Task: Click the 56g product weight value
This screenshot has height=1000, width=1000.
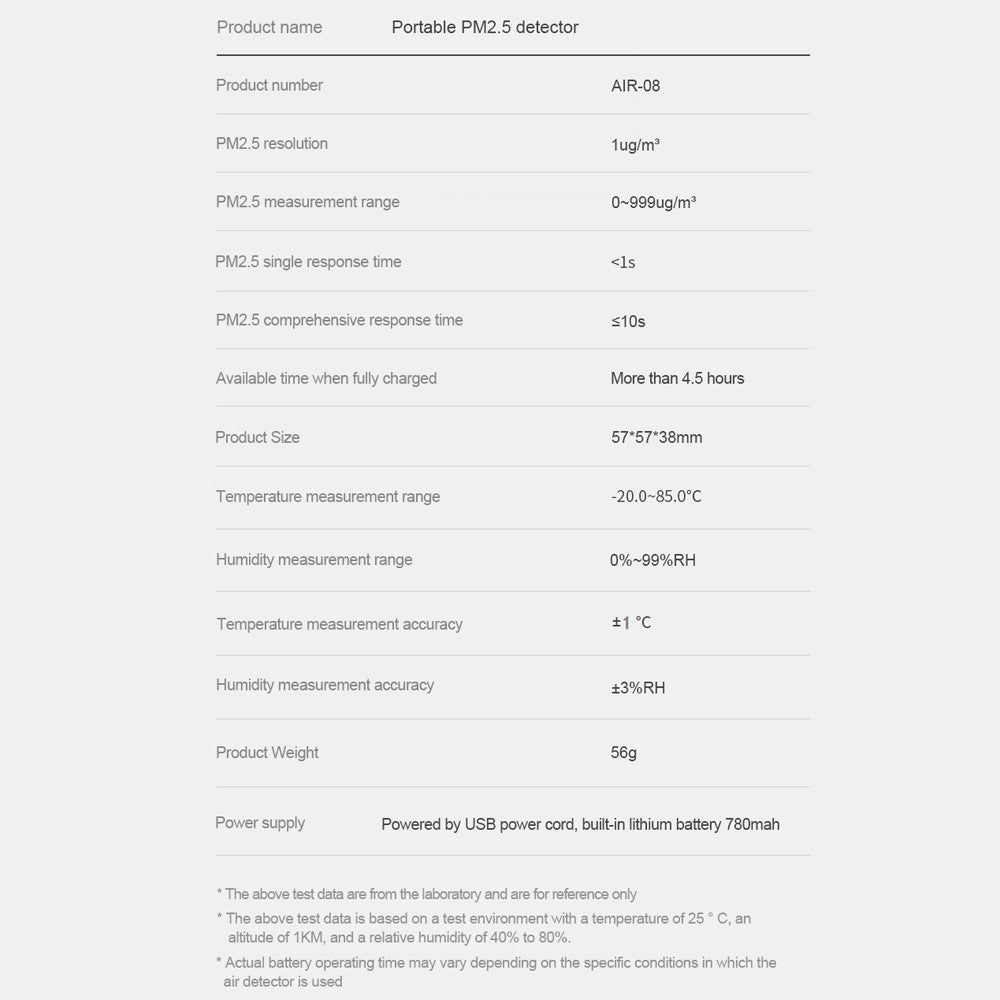Action: [x=623, y=752]
